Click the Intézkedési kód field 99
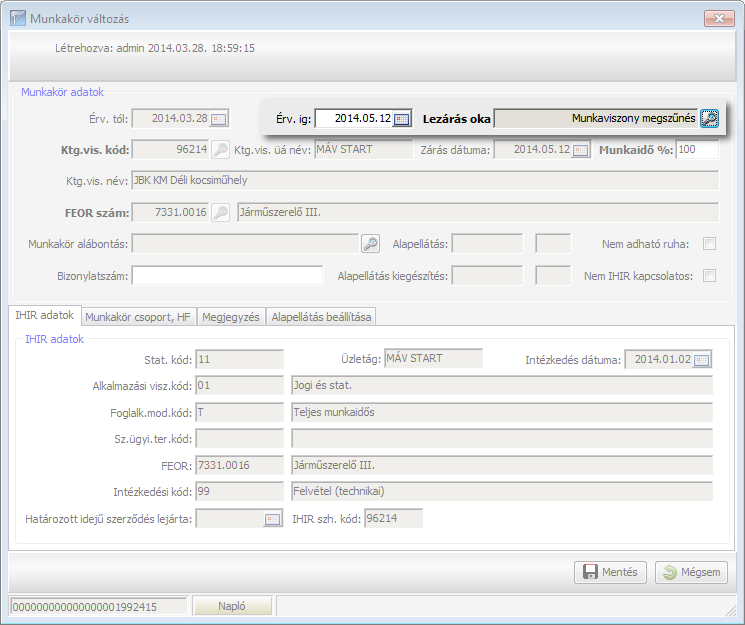Viewport: 745px width, 625px height. pyautogui.click(x=240, y=491)
